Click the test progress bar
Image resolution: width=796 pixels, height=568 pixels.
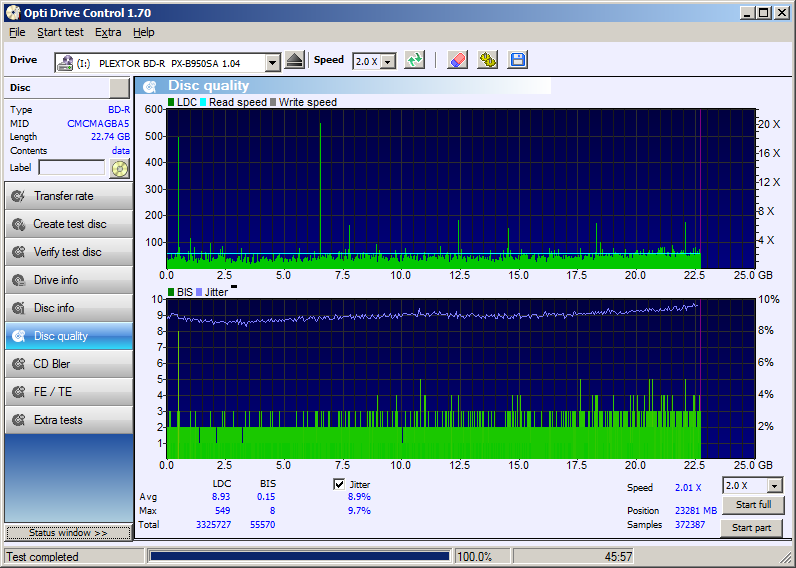(300, 556)
